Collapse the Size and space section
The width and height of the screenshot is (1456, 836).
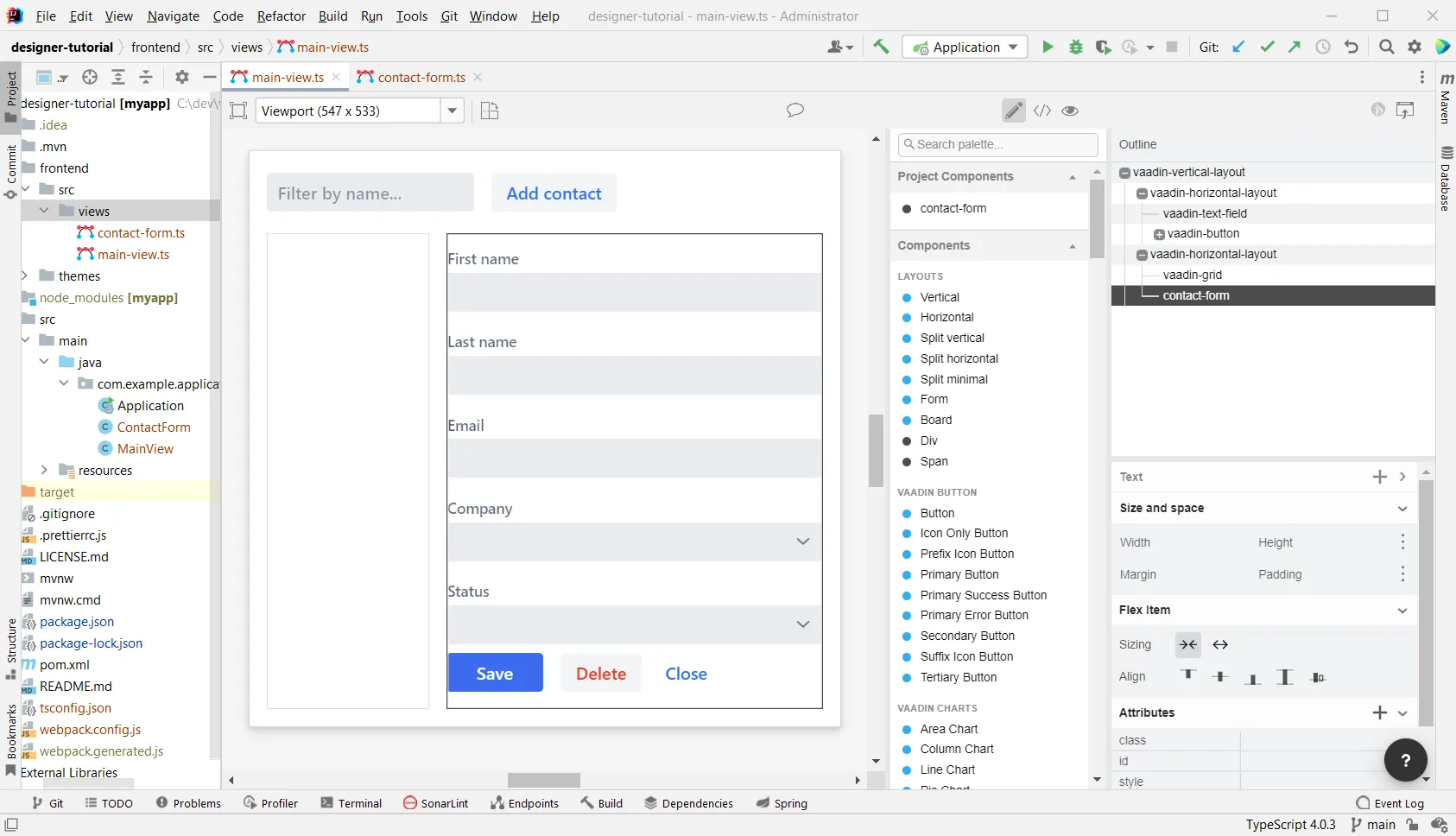tap(1402, 509)
